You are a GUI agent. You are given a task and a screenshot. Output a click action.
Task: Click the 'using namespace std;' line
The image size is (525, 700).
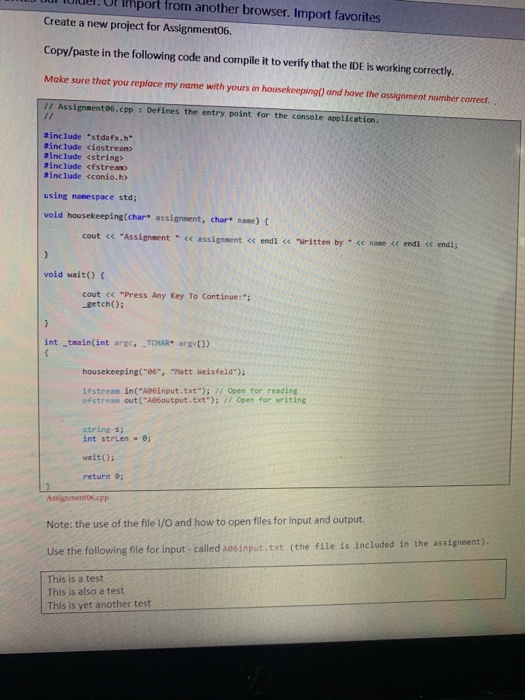[90, 196]
